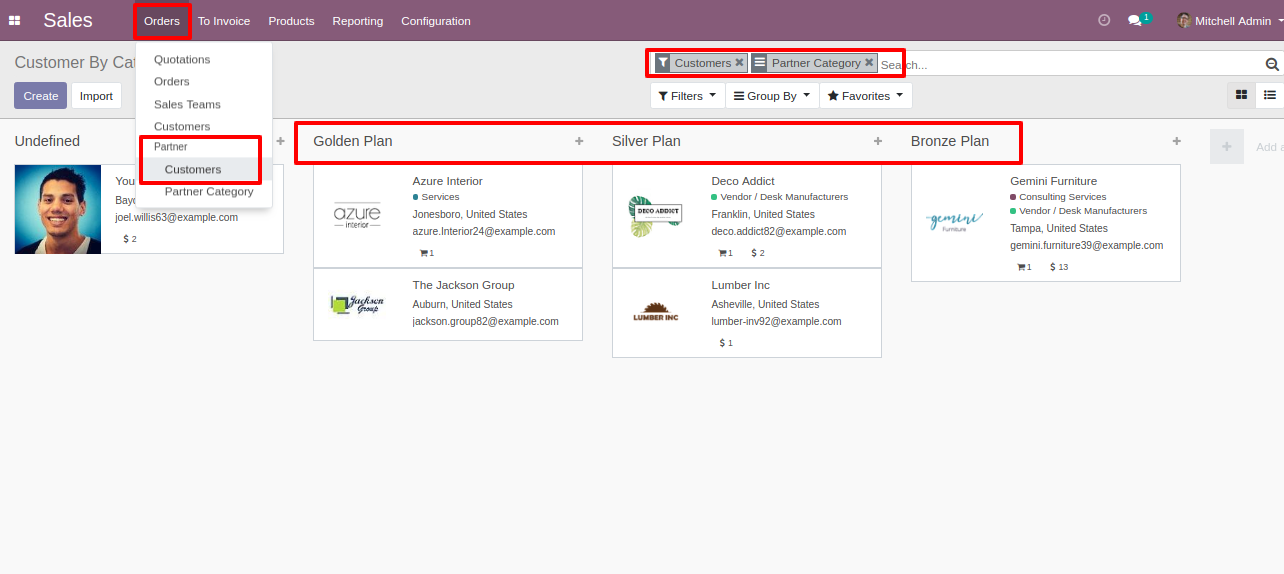The height and width of the screenshot is (574, 1284).
Task: Click the group icon in Partner Category facet
Action: point(760,63)
